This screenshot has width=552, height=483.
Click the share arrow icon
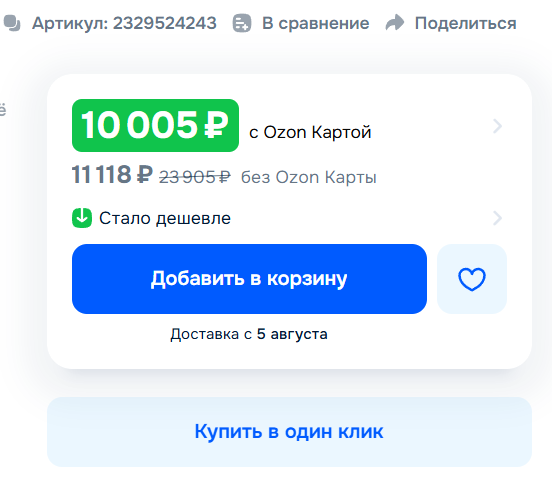point(395,23)
